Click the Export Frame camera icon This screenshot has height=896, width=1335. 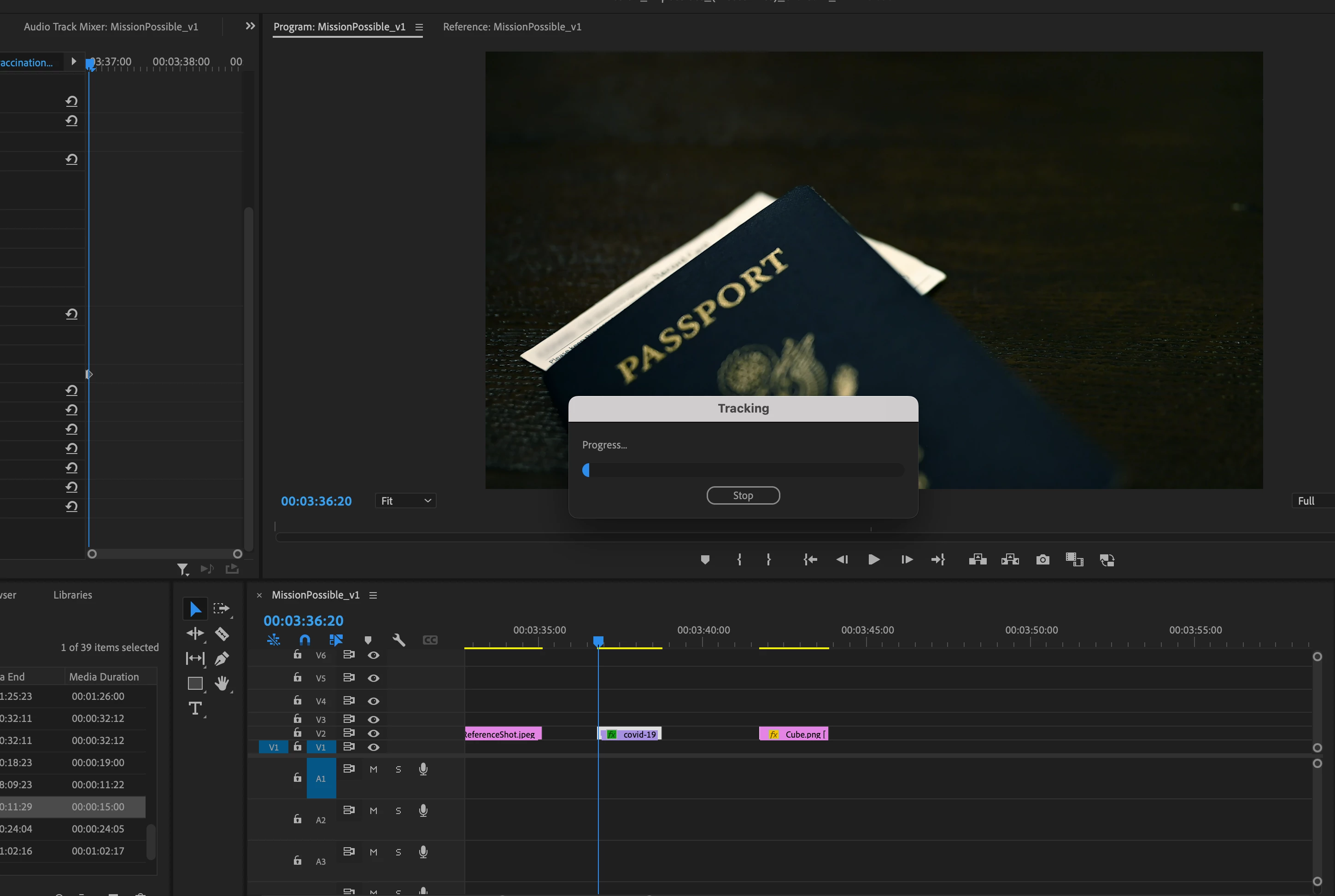(1042, 559)
